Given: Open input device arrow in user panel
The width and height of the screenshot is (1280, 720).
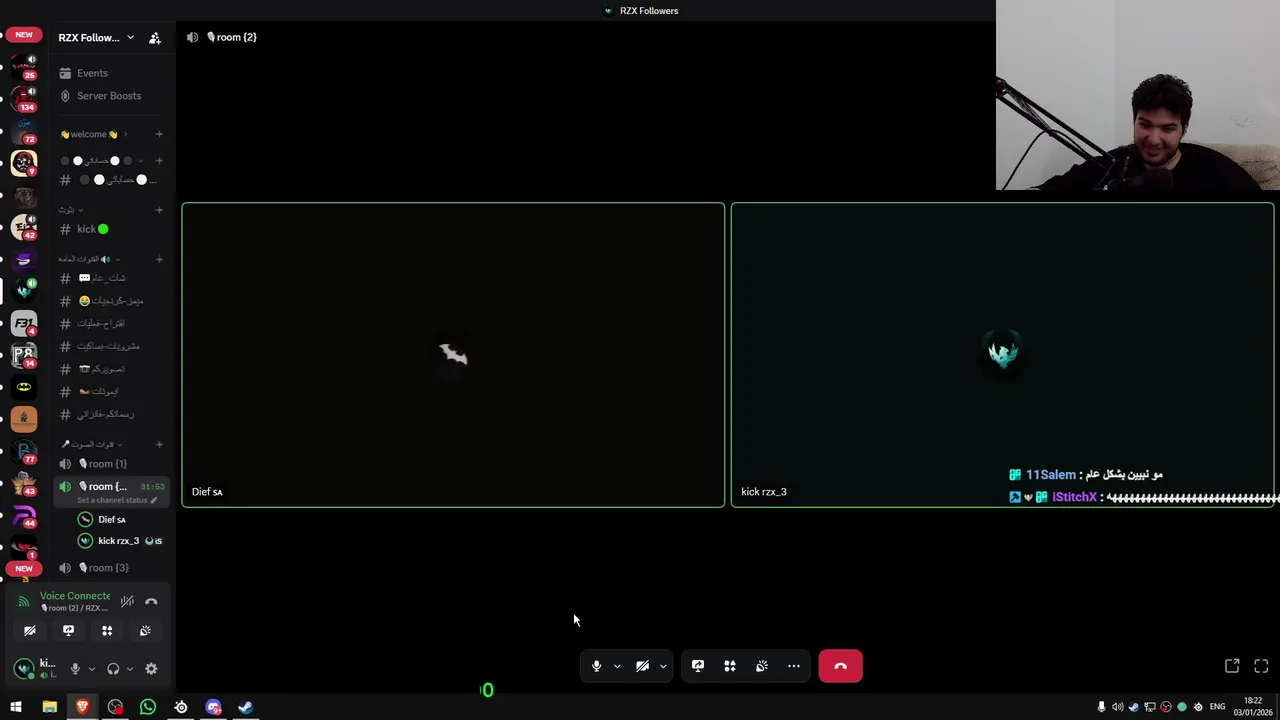Looking at the screenshot, I should [x=91, y=669].
